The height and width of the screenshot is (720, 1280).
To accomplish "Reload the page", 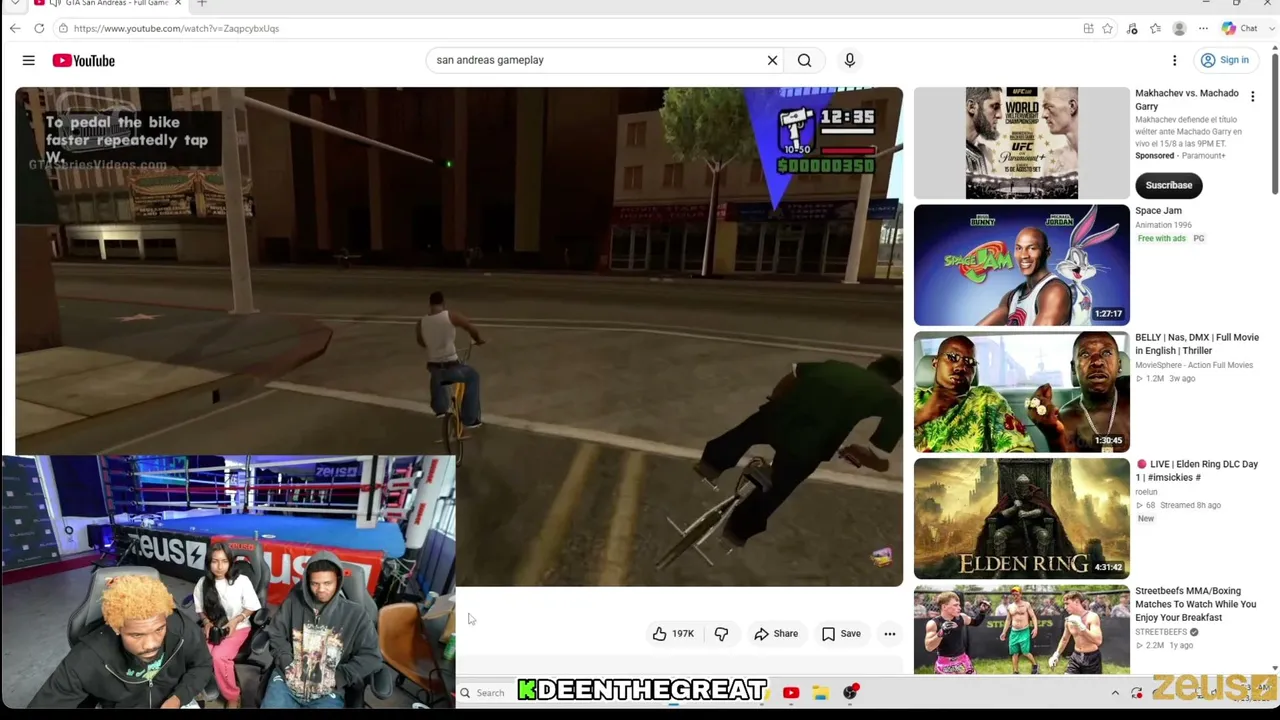I will click(39, 28).
